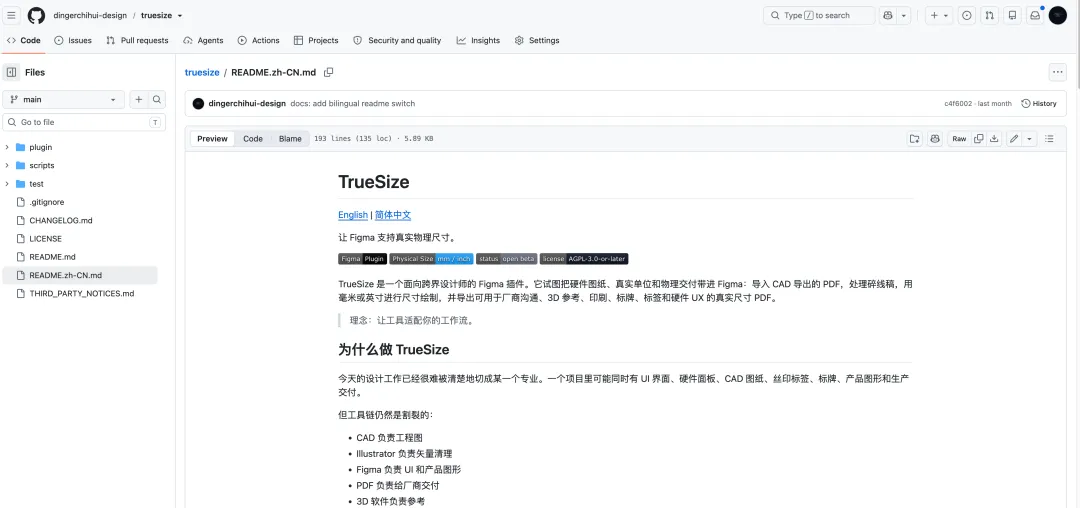Switch to Code source view
This screenshot has width=1080, height=508.
coord(253,138)
